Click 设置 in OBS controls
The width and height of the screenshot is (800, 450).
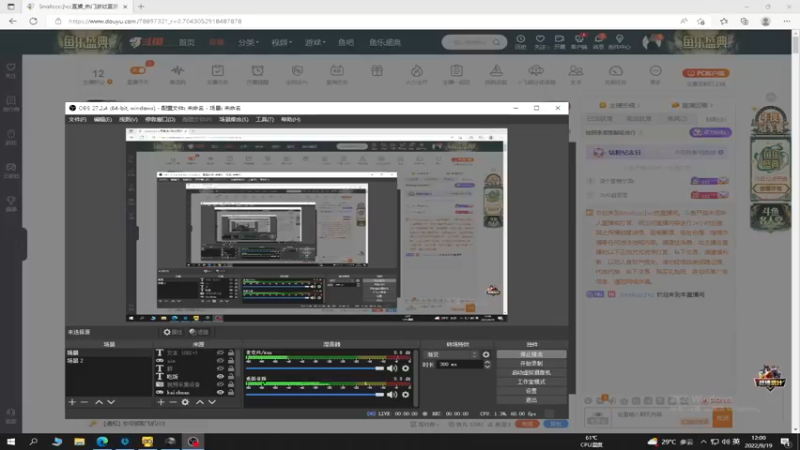(531, 391)
